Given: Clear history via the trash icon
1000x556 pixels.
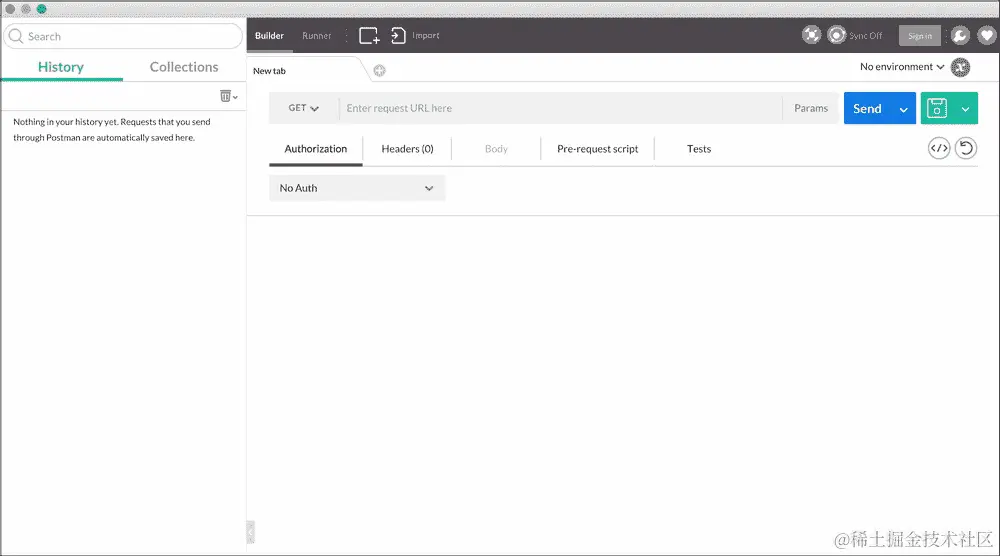Looking at the screenshot, I should 226,96.
